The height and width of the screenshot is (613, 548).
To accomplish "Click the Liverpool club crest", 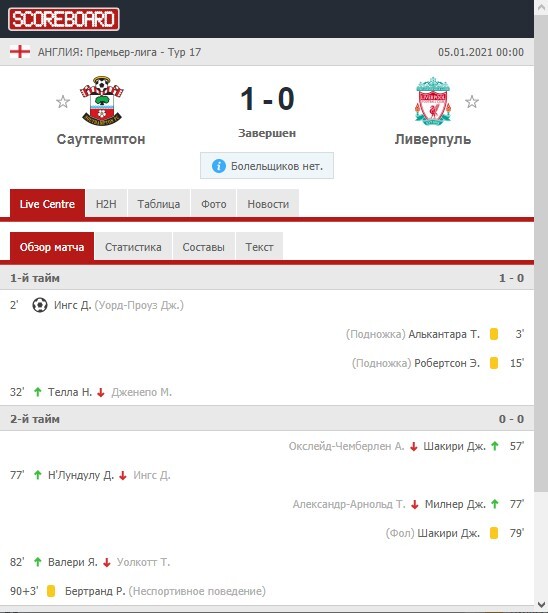I will coord(433,101).
